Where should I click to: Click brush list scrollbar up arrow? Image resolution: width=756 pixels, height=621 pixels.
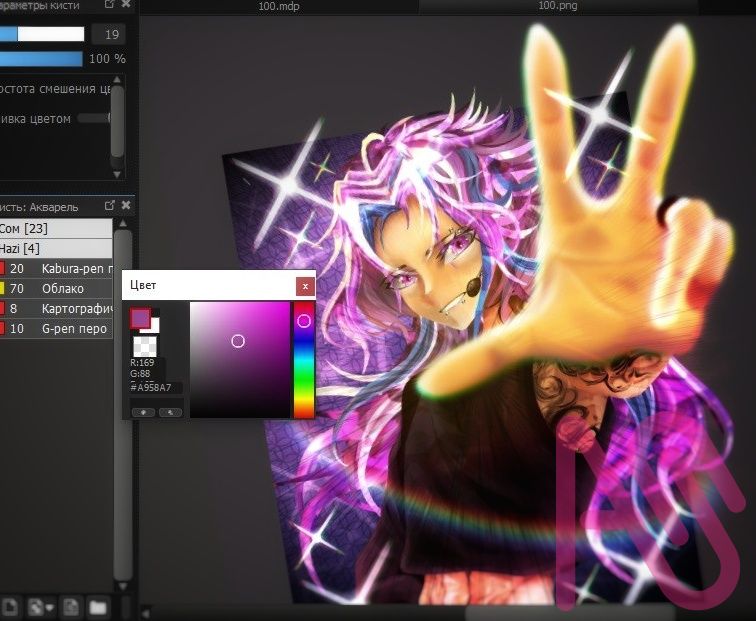(x=123, y=223)
